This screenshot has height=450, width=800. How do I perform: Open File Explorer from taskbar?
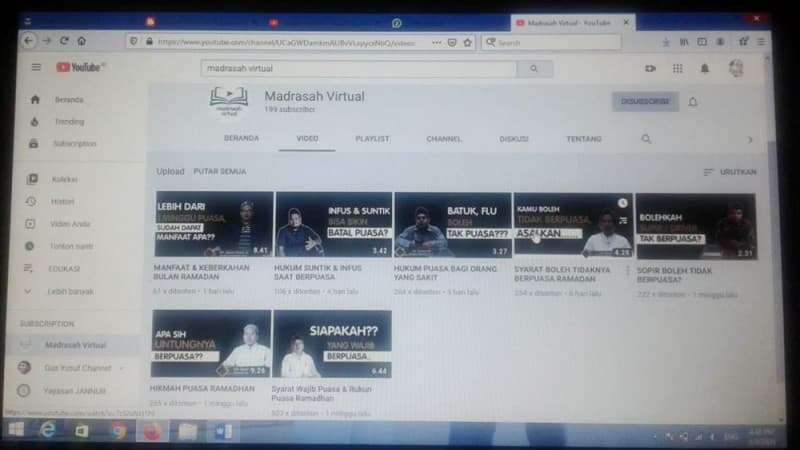(x=187, y=432)
